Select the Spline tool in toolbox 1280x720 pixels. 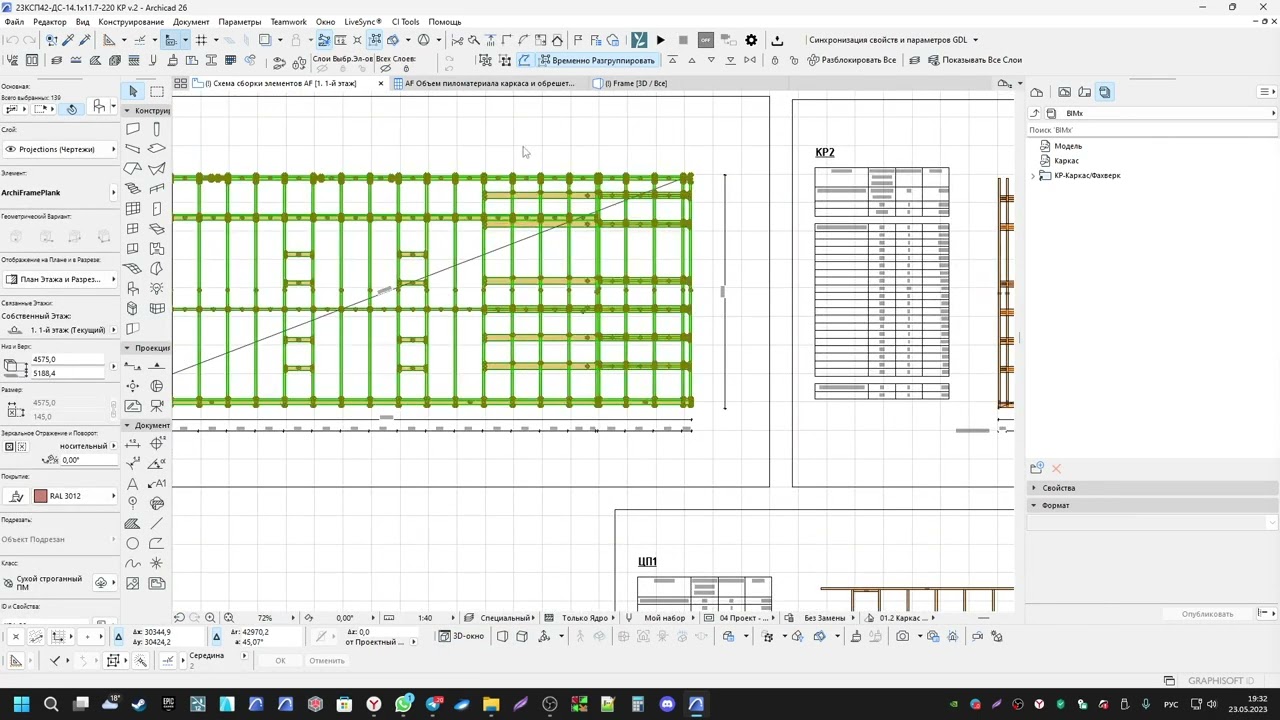(133, 563)
